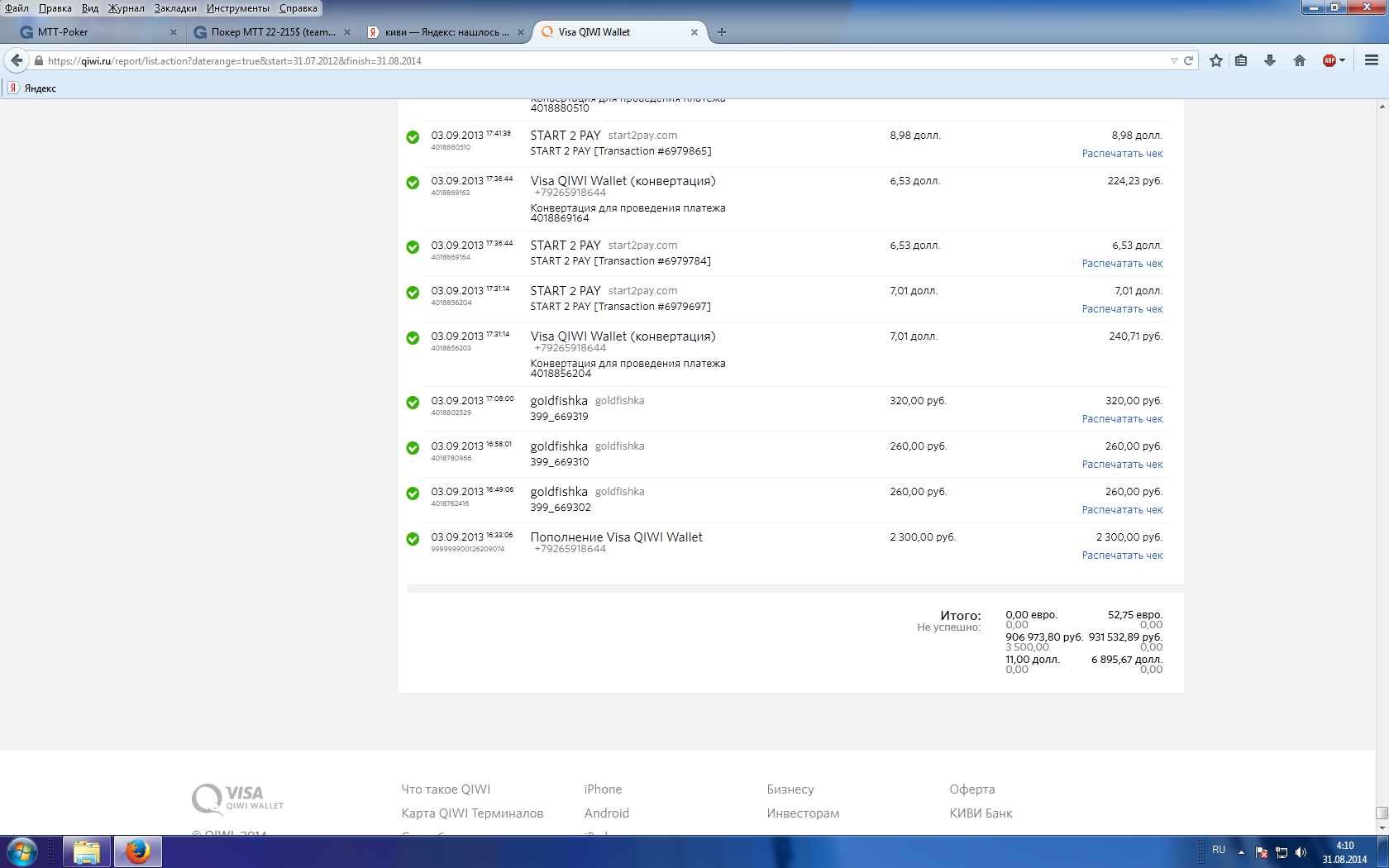Open the Закладки menu

[175, 8]
